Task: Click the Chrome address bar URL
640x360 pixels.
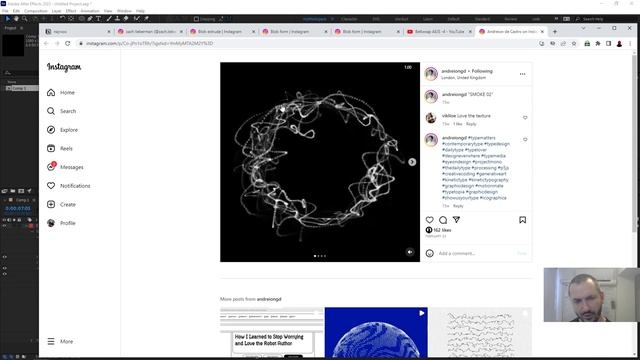Action: 149,43
